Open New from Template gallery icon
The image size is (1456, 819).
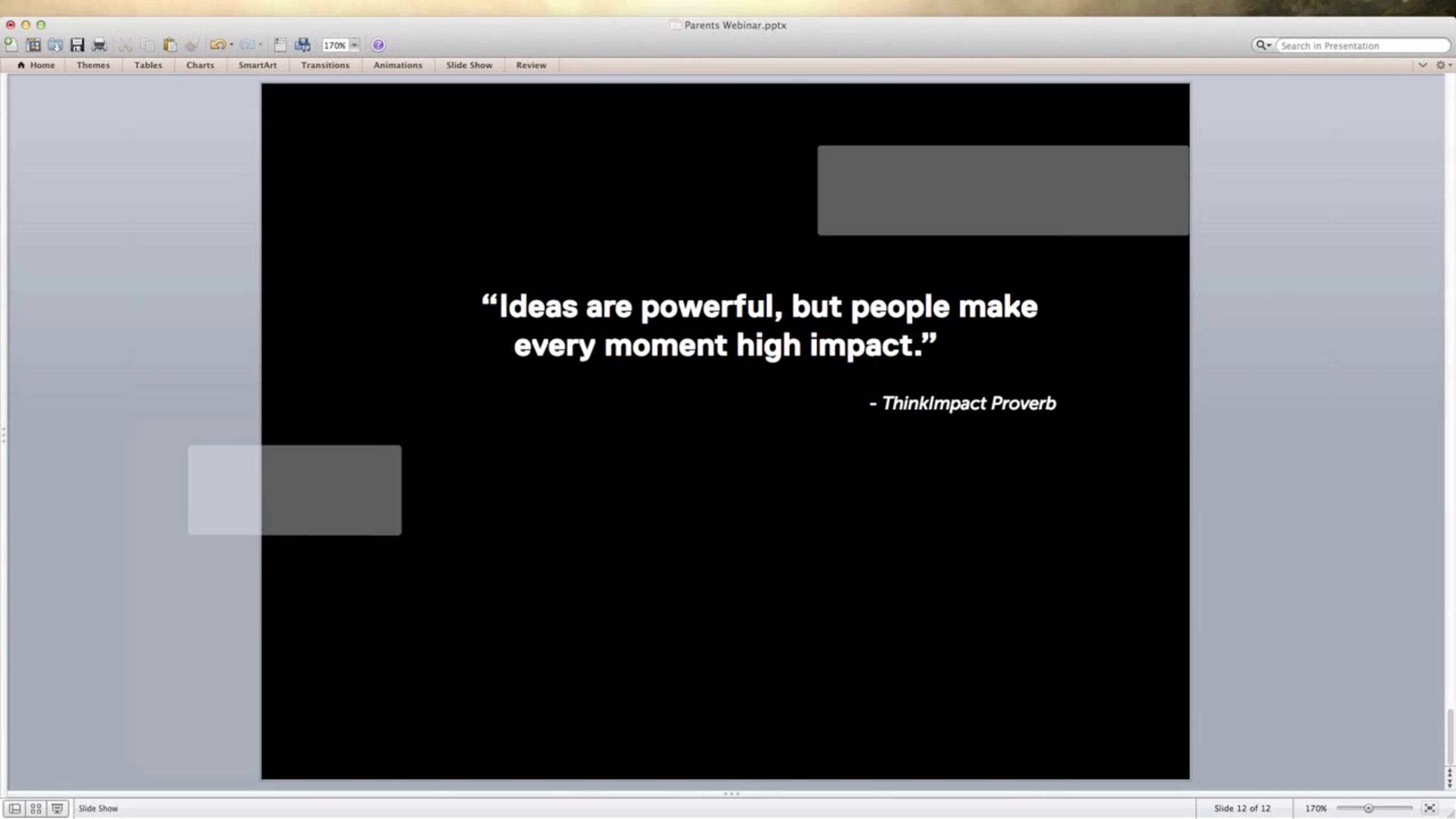click(x=33, y=45)
